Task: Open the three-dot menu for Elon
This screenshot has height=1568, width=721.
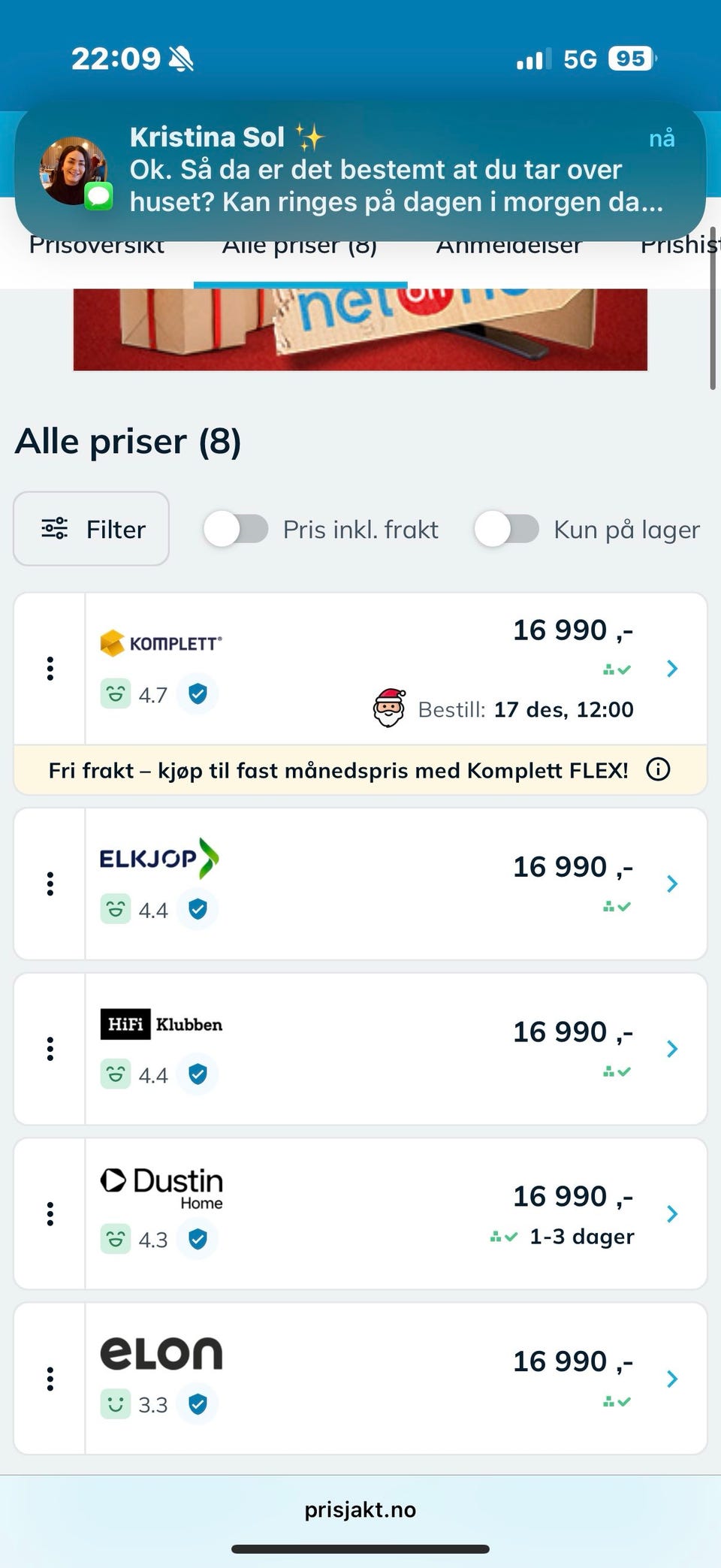Action: (x=50, y=1379)
